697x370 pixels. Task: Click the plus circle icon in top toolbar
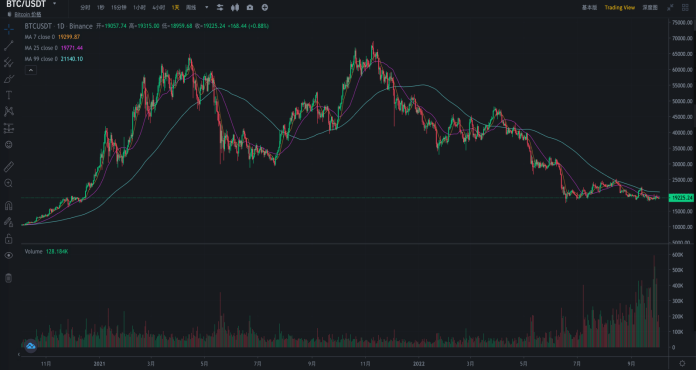(x=265, y=8)
